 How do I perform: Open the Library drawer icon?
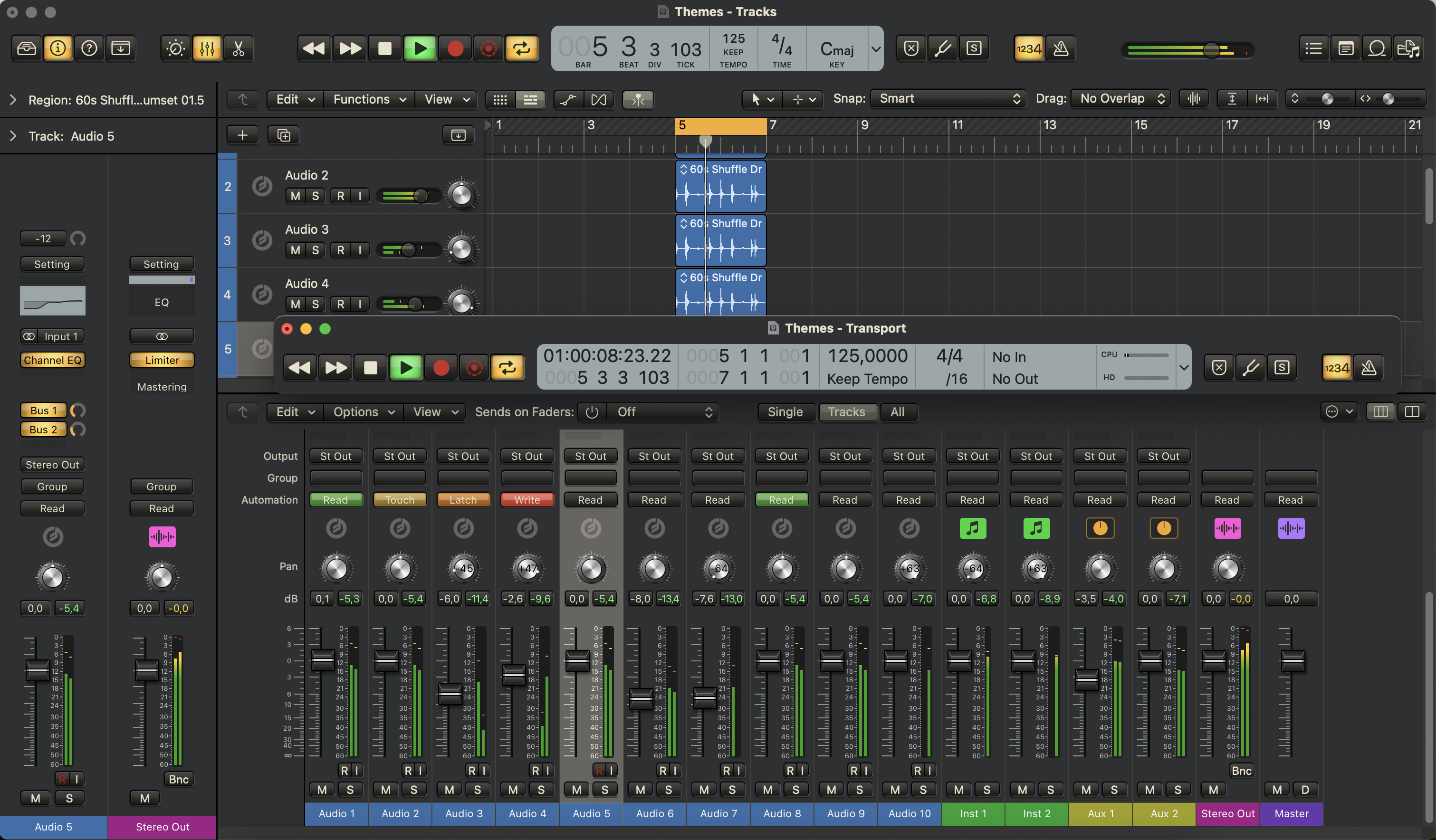(x=26, y=48)
